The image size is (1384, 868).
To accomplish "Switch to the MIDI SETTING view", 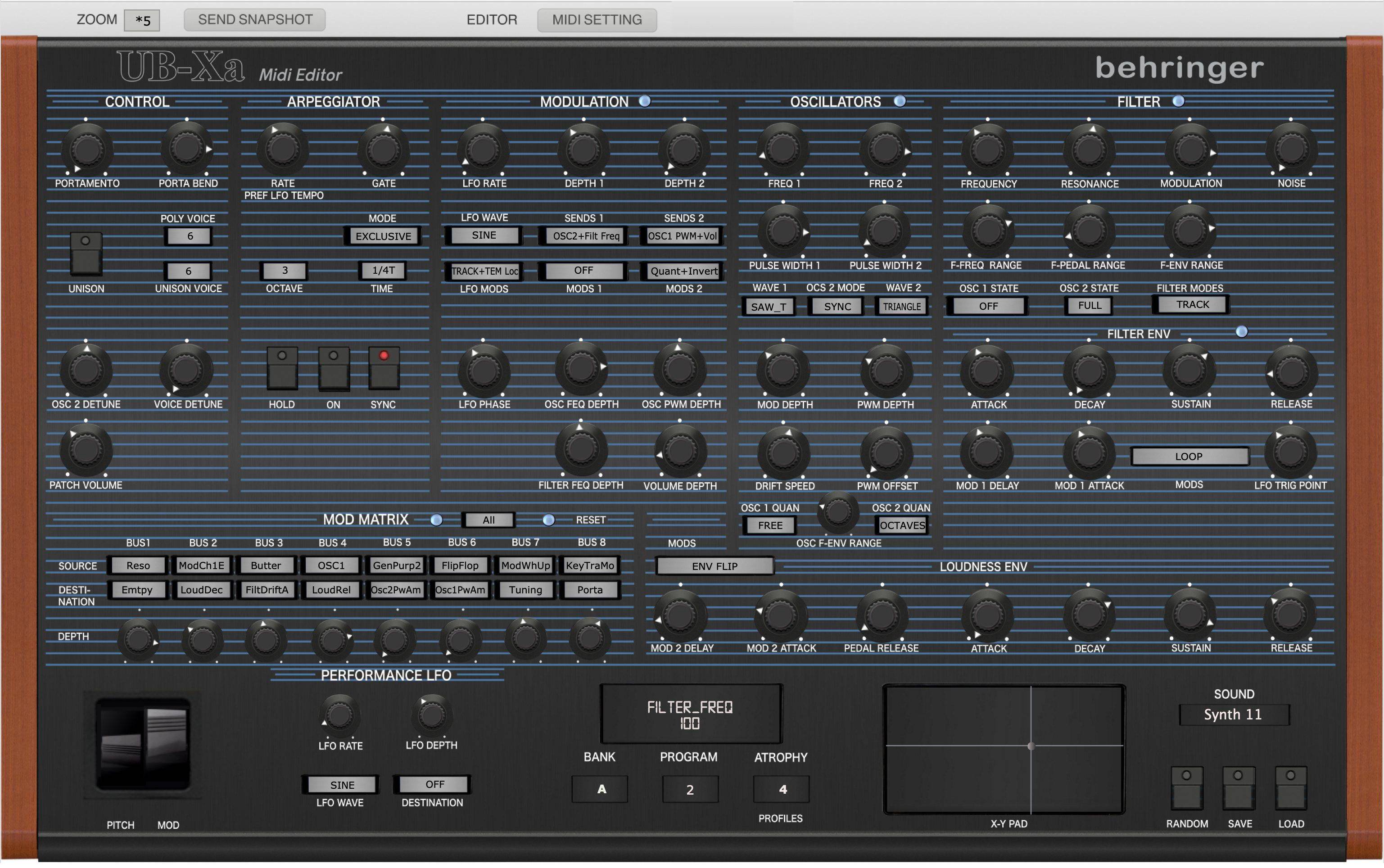I will (x=597, y=19).
